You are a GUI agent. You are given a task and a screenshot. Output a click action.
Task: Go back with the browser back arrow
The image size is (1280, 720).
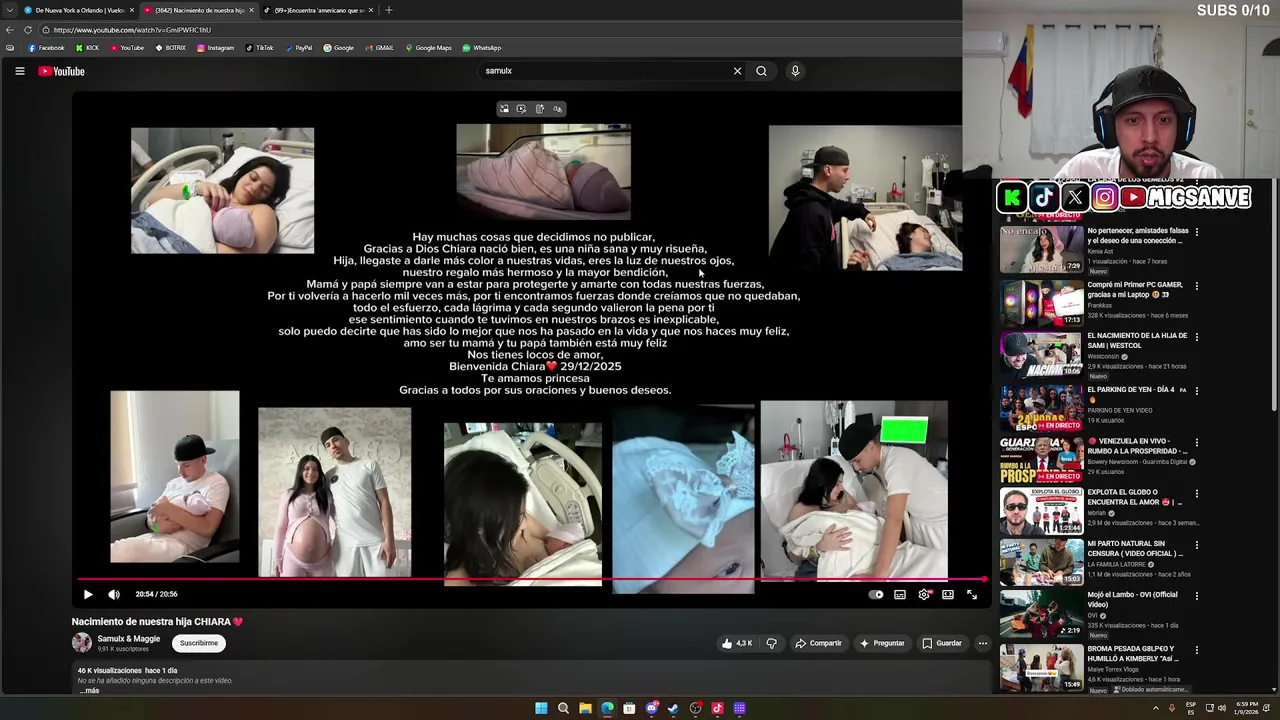click(x=10, y=30)
